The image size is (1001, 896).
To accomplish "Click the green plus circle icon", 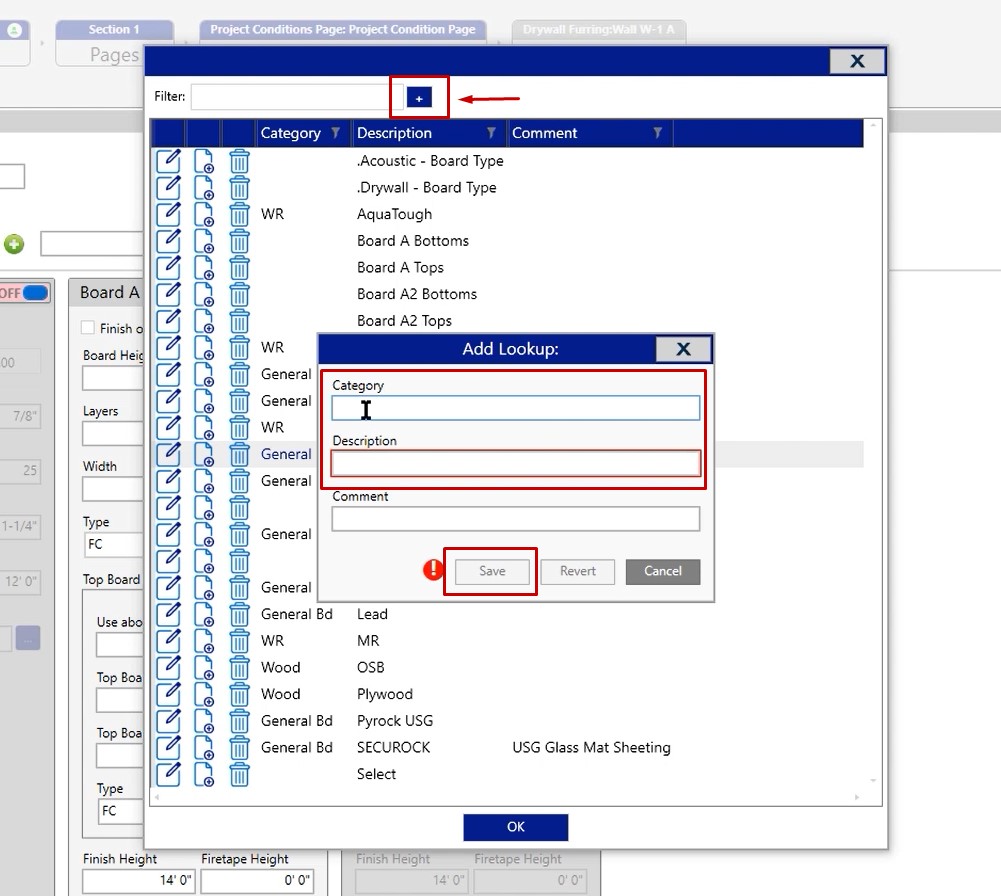I will click(x=14, y=244).
